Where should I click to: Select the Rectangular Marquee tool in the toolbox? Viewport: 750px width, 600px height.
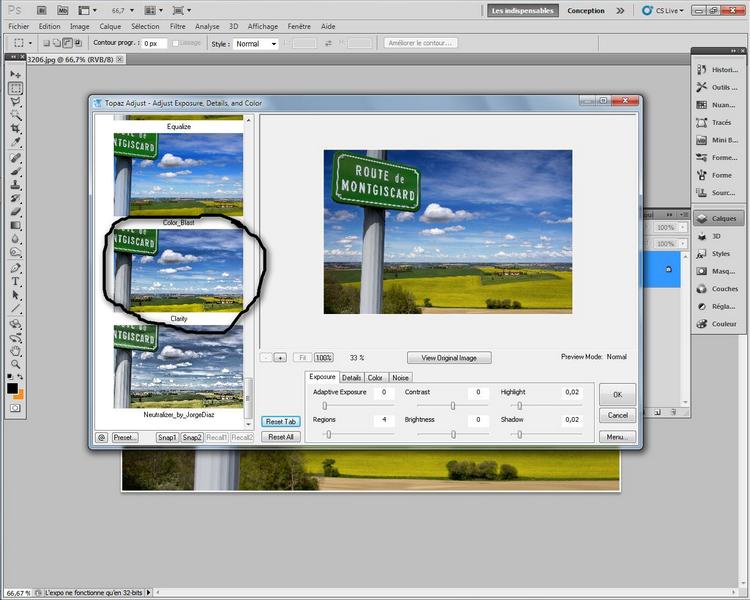[x=15, y=88]
